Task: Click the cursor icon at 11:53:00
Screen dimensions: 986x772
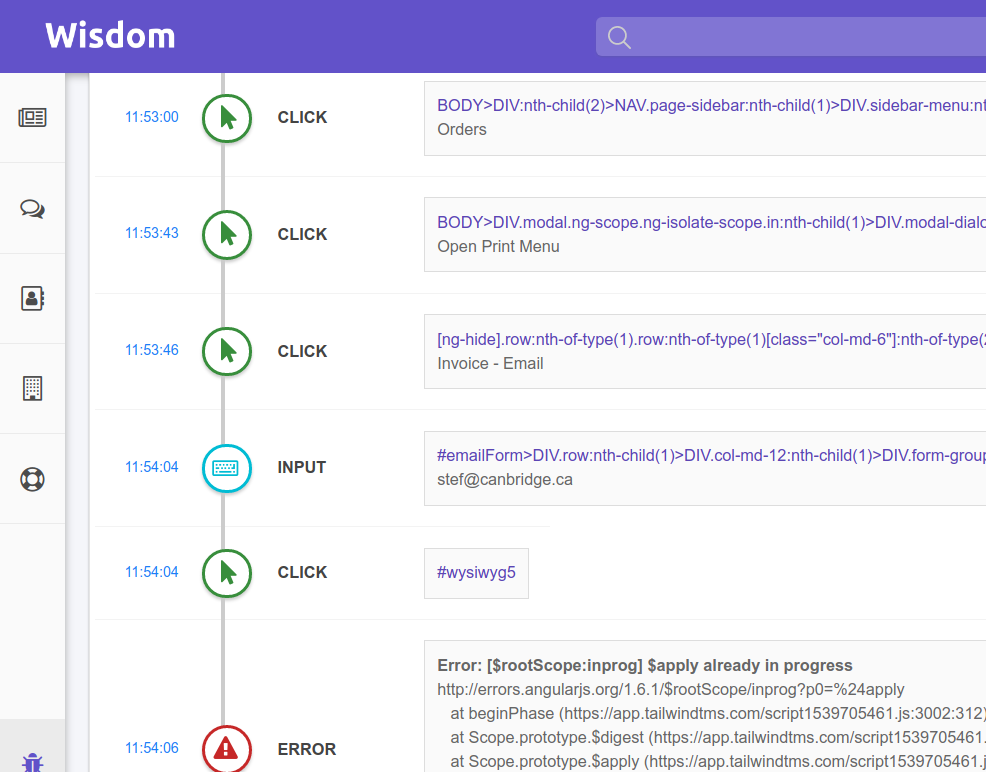Action: (227, 118)
